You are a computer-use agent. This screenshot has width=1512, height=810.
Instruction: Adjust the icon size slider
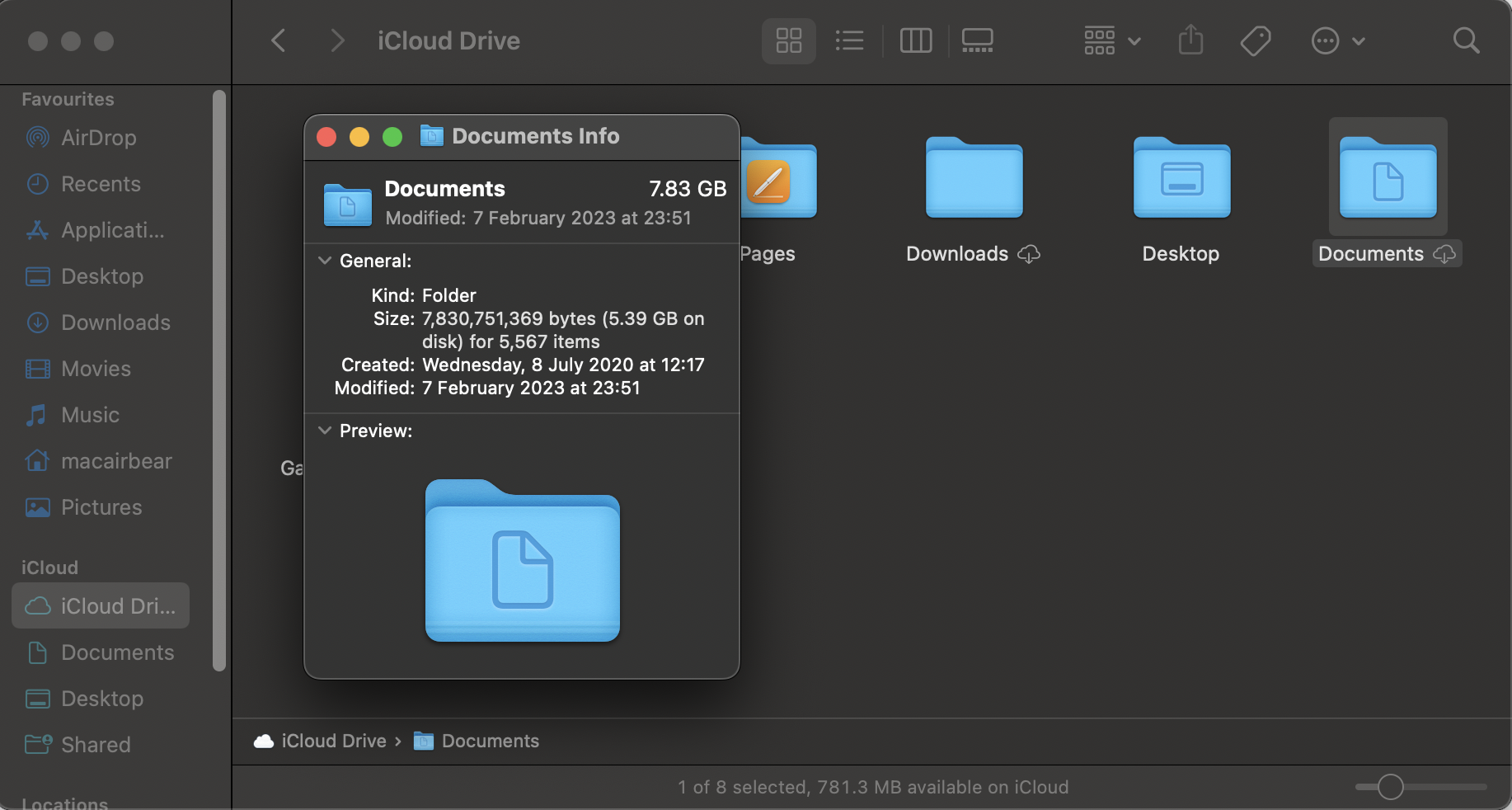click(1391, 787)
